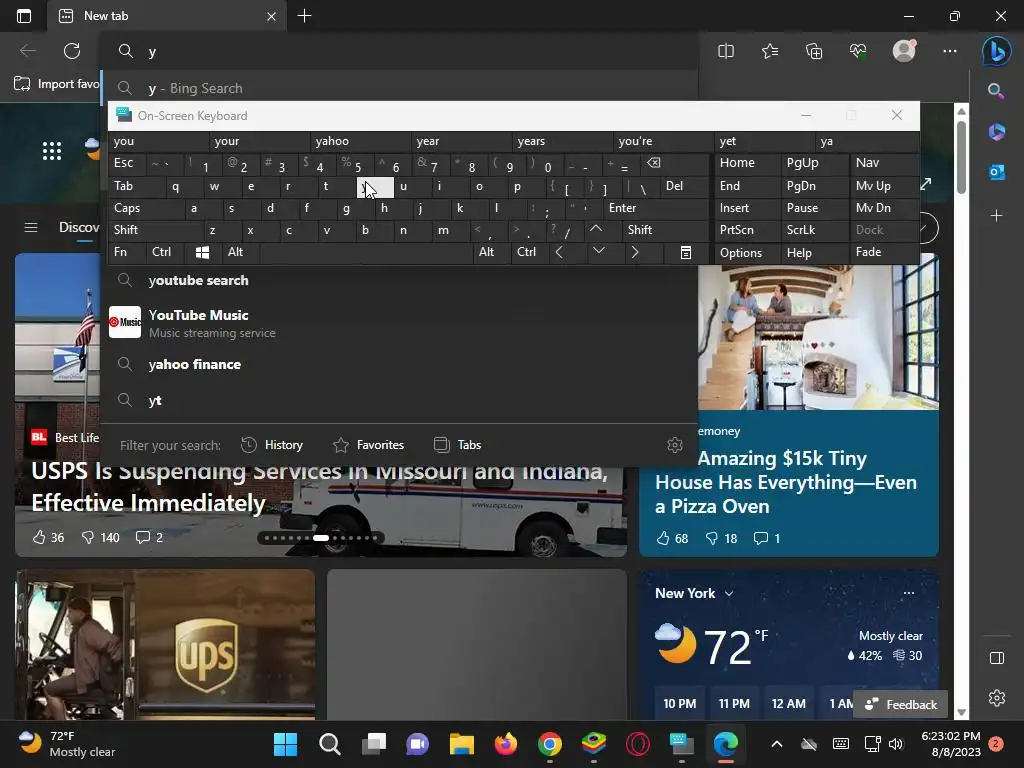The image size is (1024, 768).
Task: Filter suggestions by Tabs
Action: click(x=457, y=445)
